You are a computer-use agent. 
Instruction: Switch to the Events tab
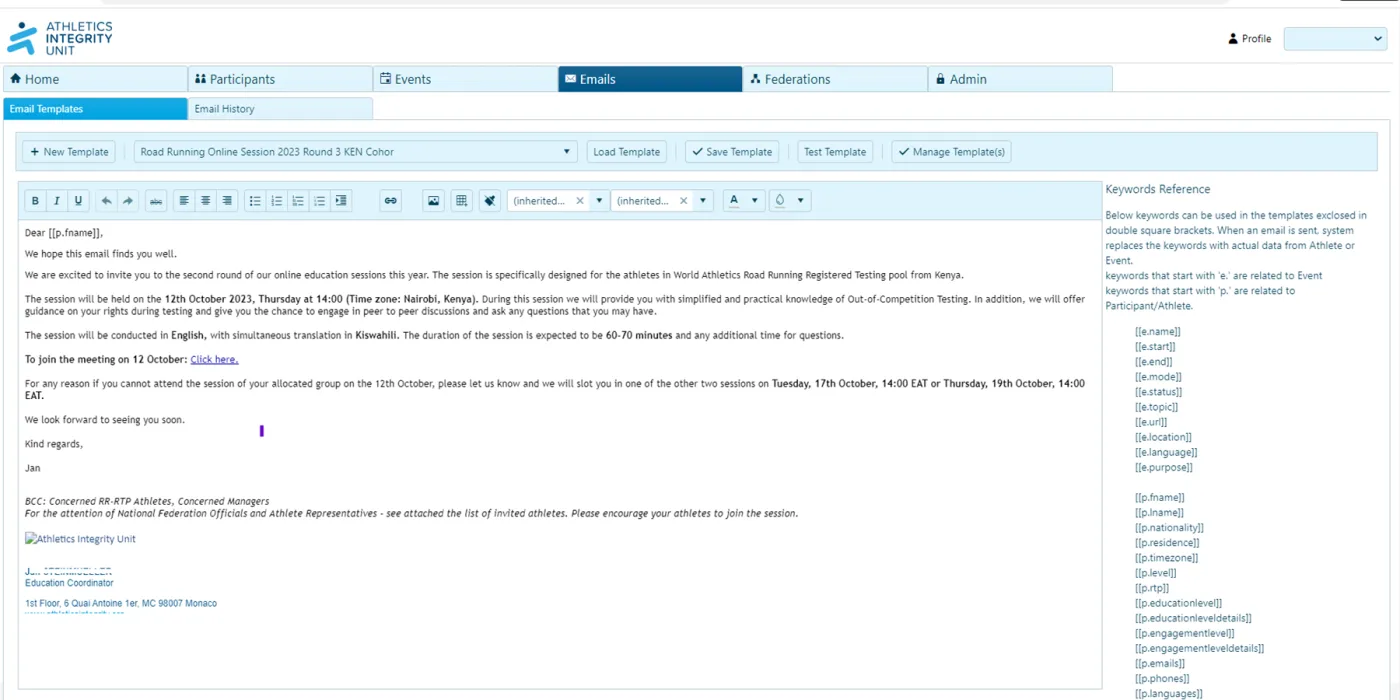click(465, 79)
